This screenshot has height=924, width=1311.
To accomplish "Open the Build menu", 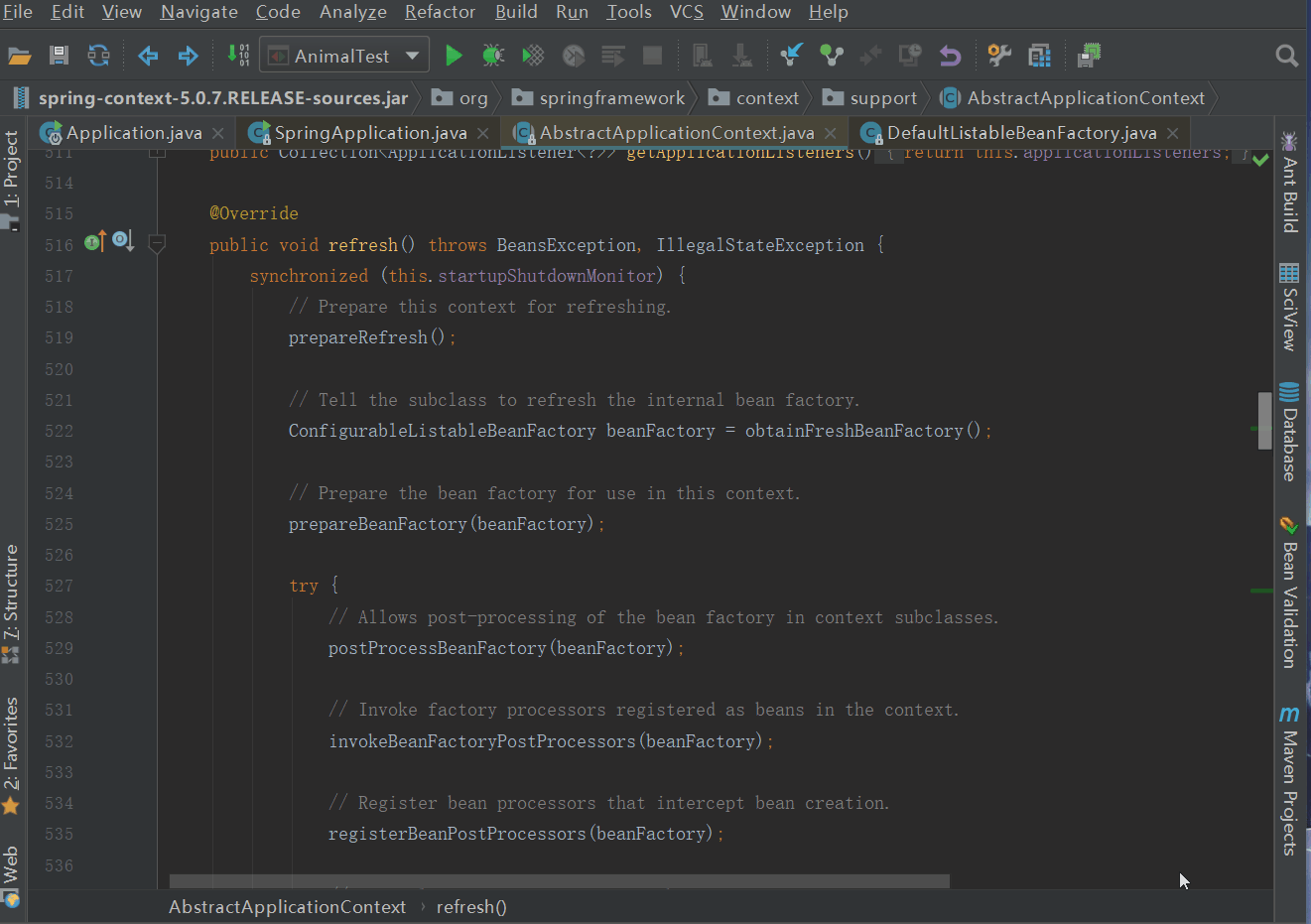I will coord(516,12).
